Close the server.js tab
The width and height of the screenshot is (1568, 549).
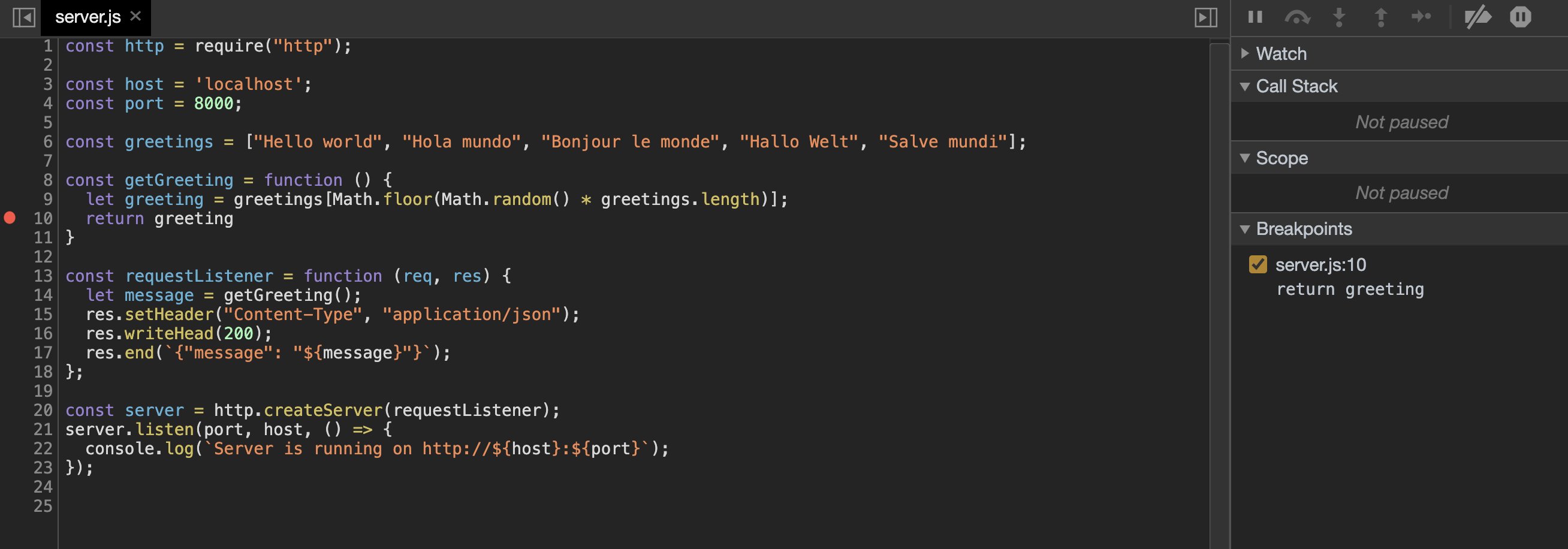tap(135, 16)
